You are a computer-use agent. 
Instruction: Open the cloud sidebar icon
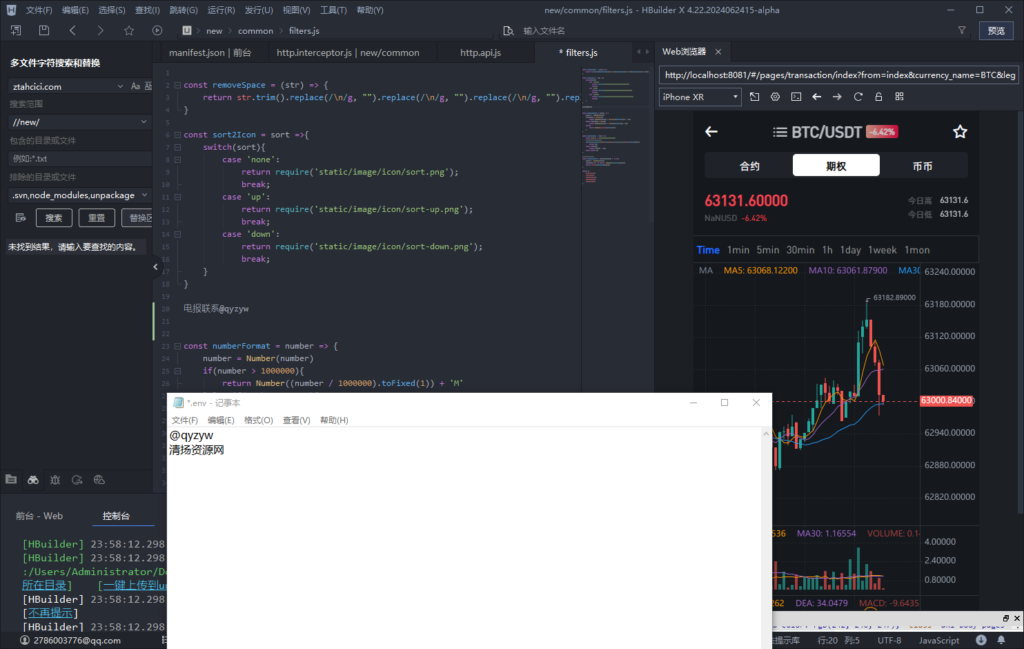99,480
